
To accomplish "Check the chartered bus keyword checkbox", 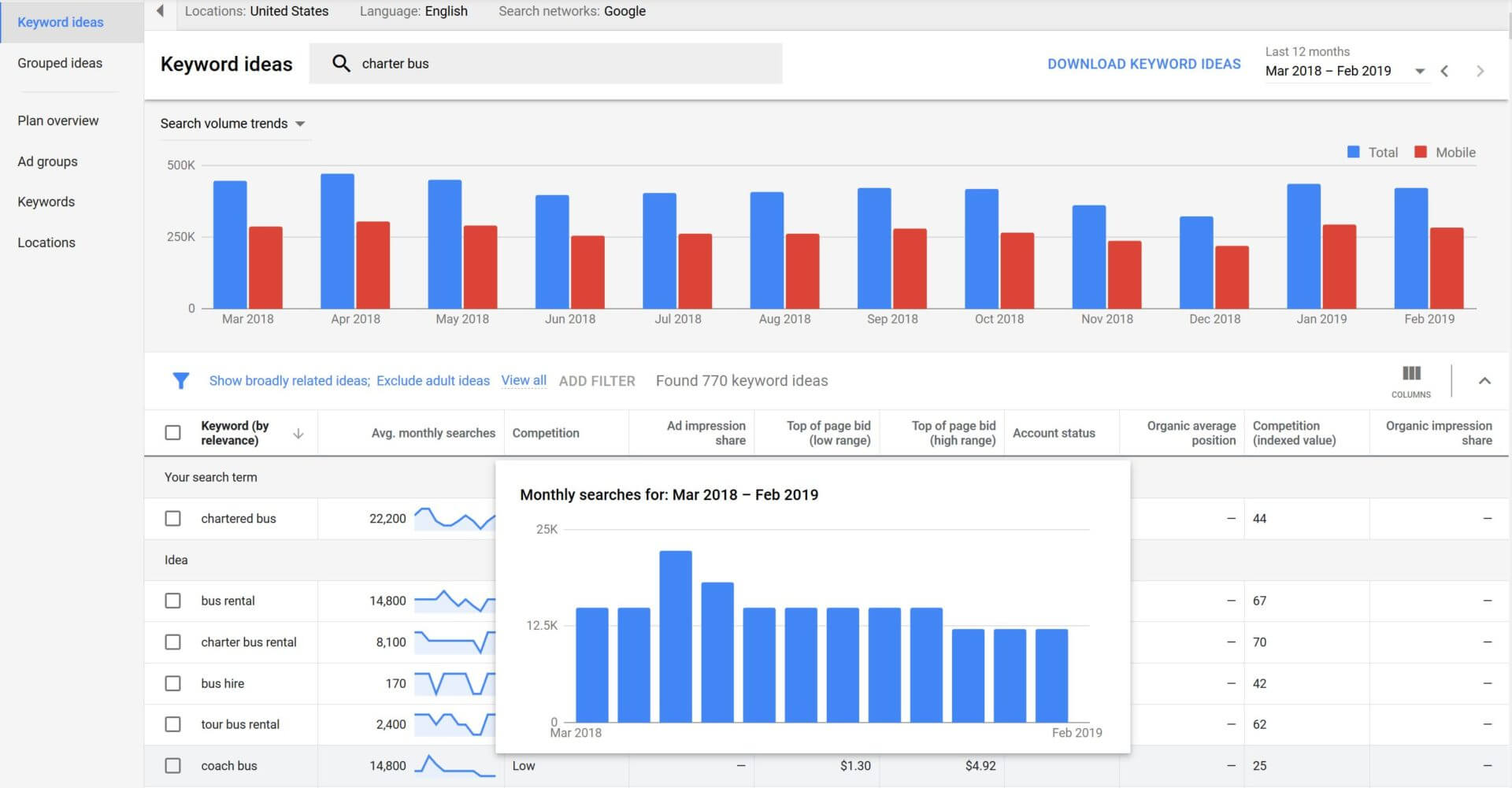I will click(173, 519).
